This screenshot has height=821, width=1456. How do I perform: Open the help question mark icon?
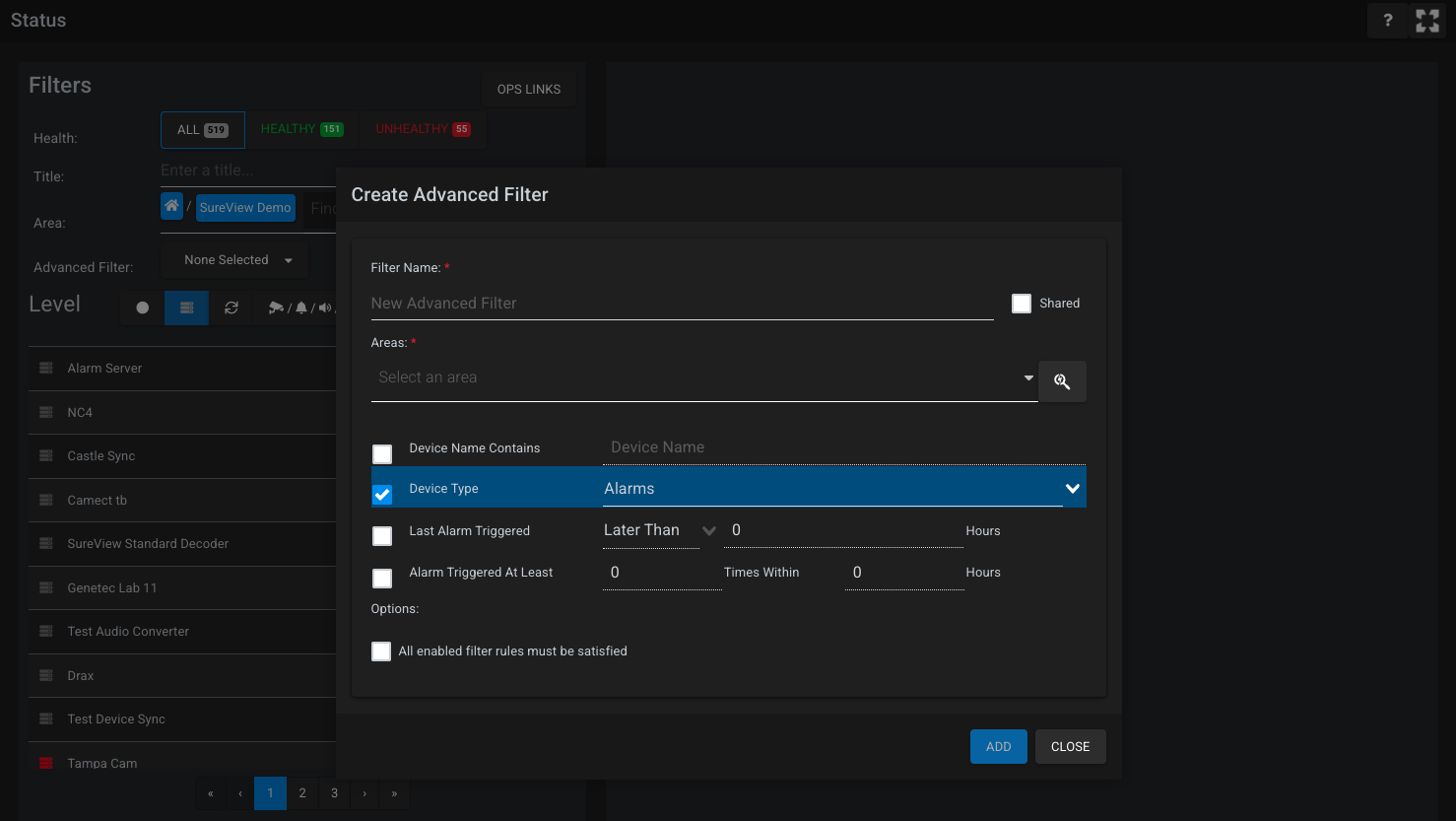pyautogui.click(x=1388, y=21)
